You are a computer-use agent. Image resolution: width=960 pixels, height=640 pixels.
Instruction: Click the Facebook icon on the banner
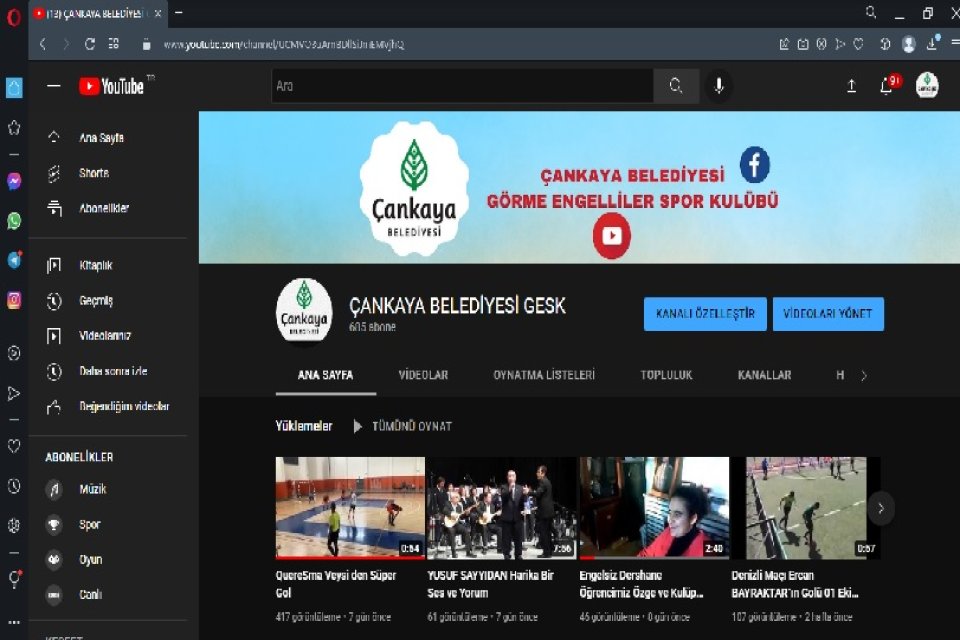coord(754,163)
